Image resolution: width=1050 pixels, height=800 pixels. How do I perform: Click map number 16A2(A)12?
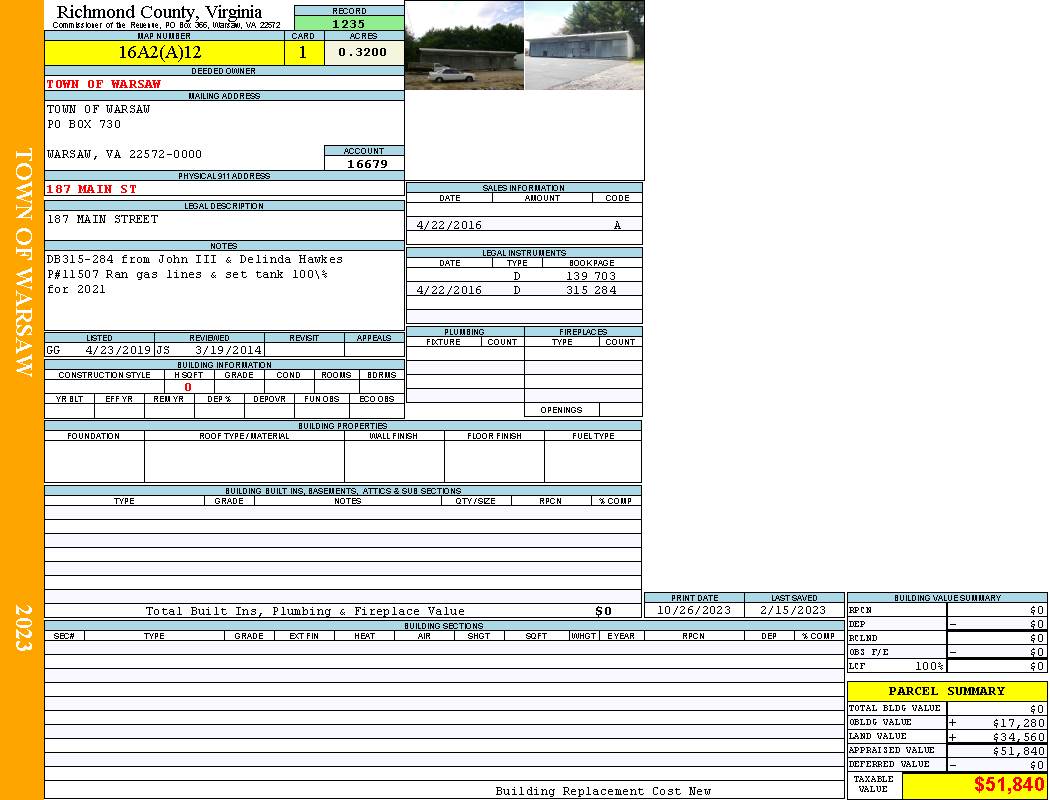click(x=160, y=53)
